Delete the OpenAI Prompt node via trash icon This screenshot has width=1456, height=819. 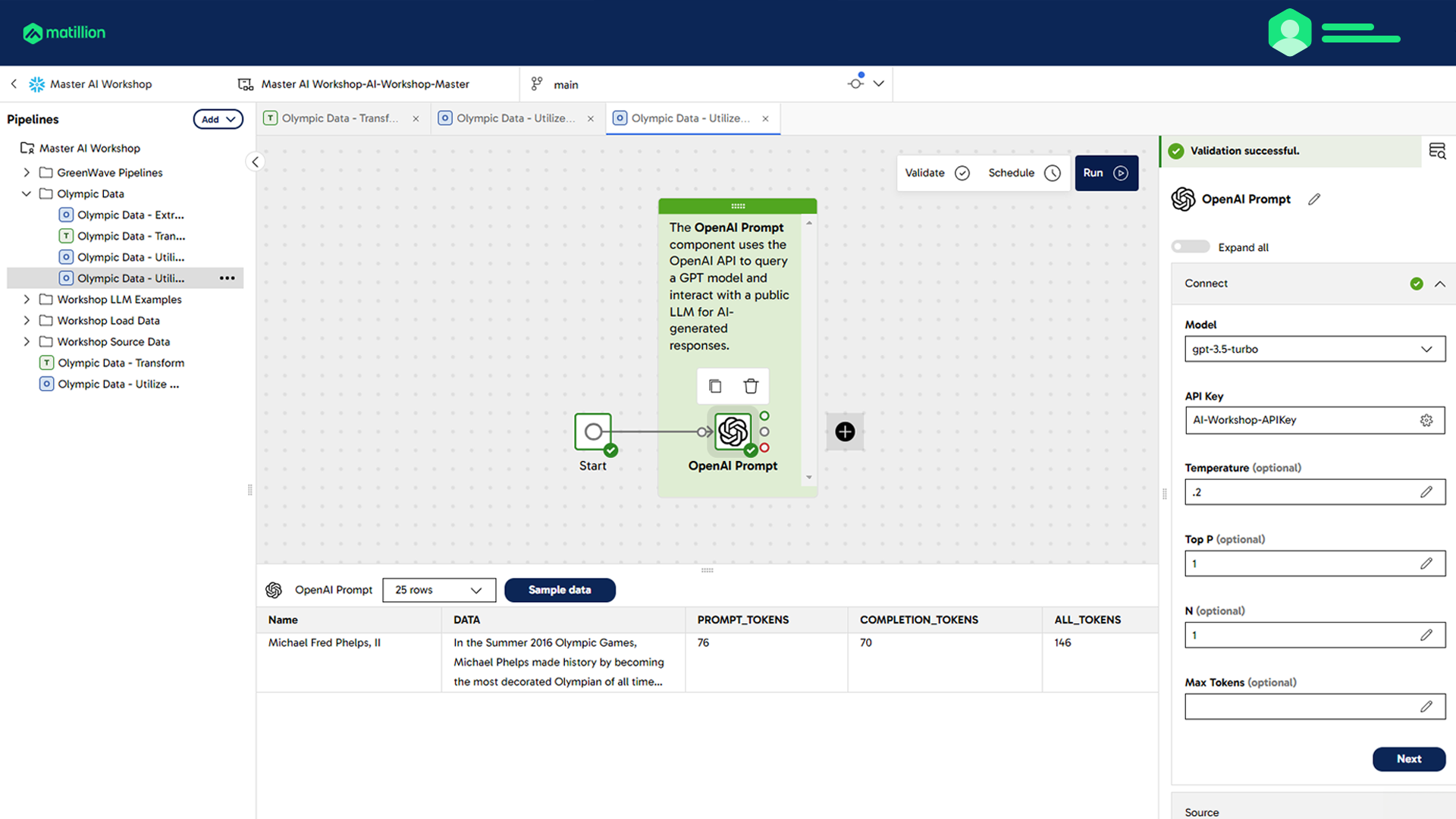click(751, 386)
